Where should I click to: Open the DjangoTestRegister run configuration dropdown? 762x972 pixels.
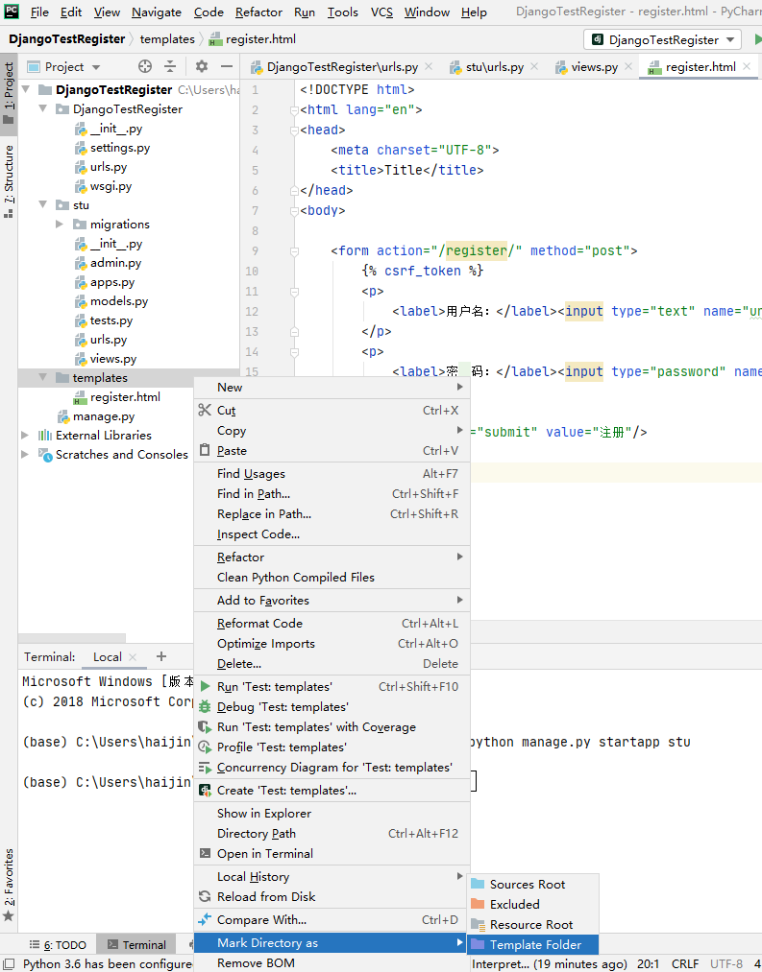click(x=663, y=40)
